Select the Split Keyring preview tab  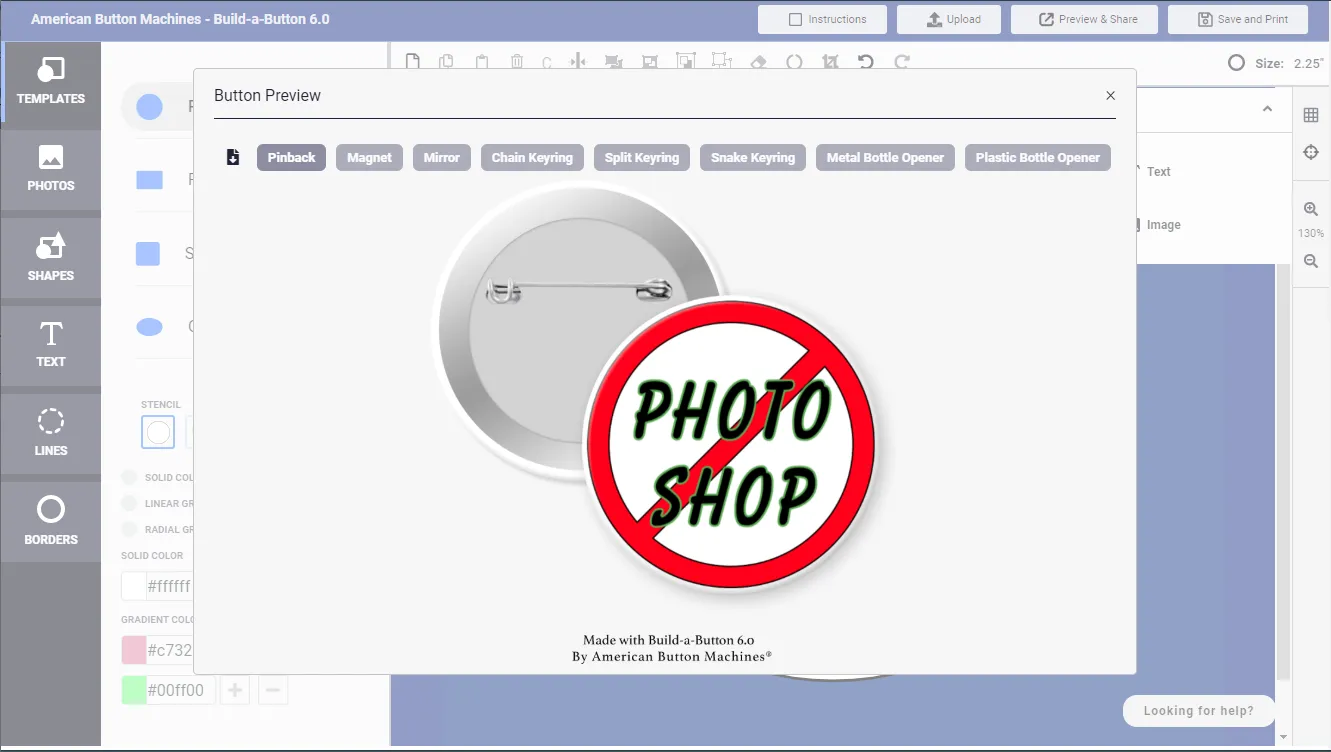coord(642,158)
